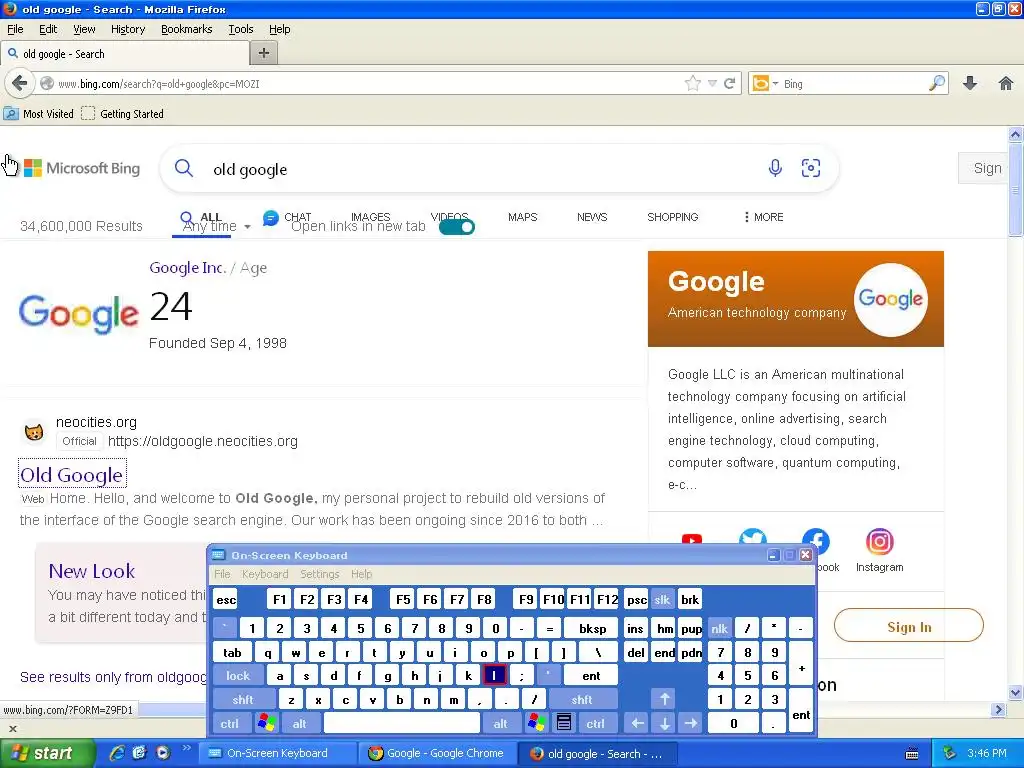Click the left arrow key on on-screen keyboard
Screen dimensions: 1024x768
coord(637,723)
